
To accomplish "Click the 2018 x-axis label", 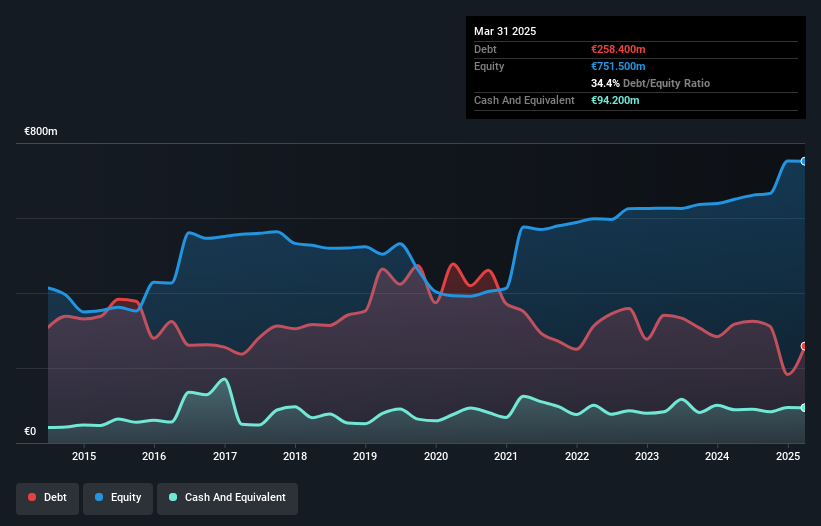I will tap(295, 456).
